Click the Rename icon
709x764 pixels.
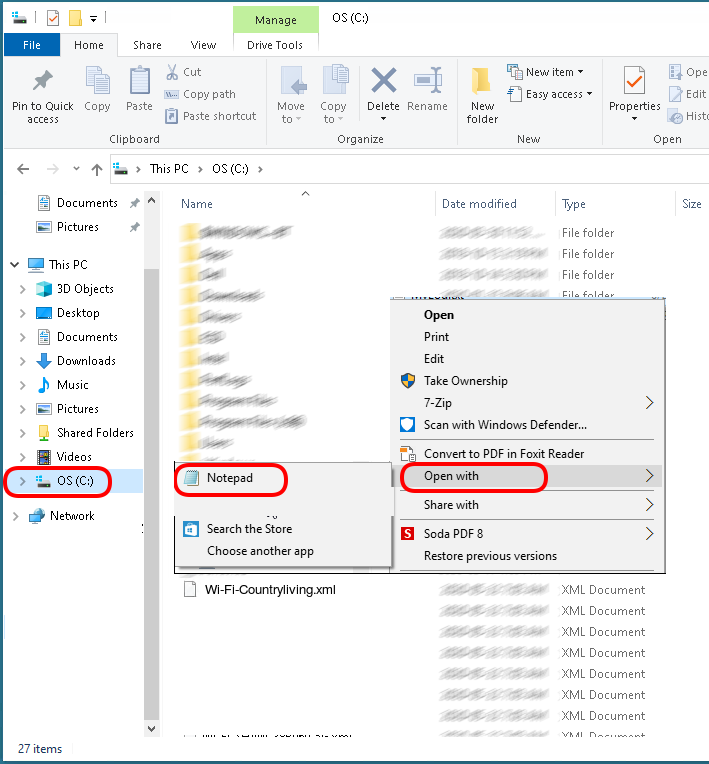[x=427, y=80]
